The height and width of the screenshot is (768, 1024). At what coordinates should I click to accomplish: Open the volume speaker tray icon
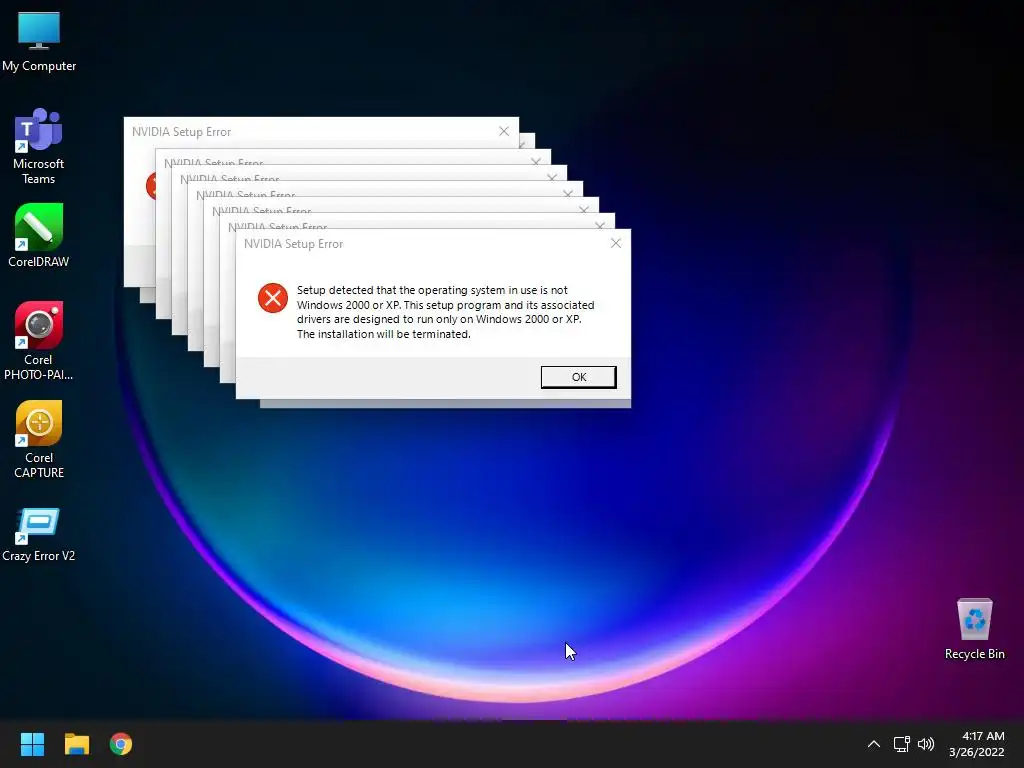click(926, 744)
